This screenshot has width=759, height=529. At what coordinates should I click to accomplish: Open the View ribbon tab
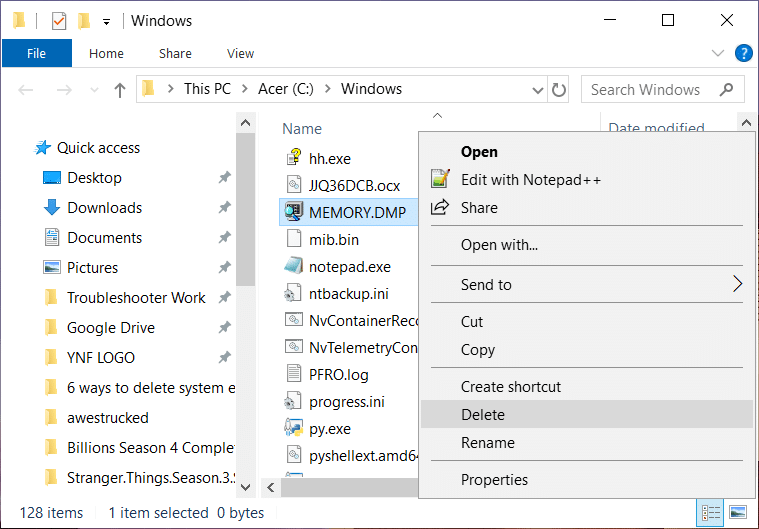pos(240,53)
